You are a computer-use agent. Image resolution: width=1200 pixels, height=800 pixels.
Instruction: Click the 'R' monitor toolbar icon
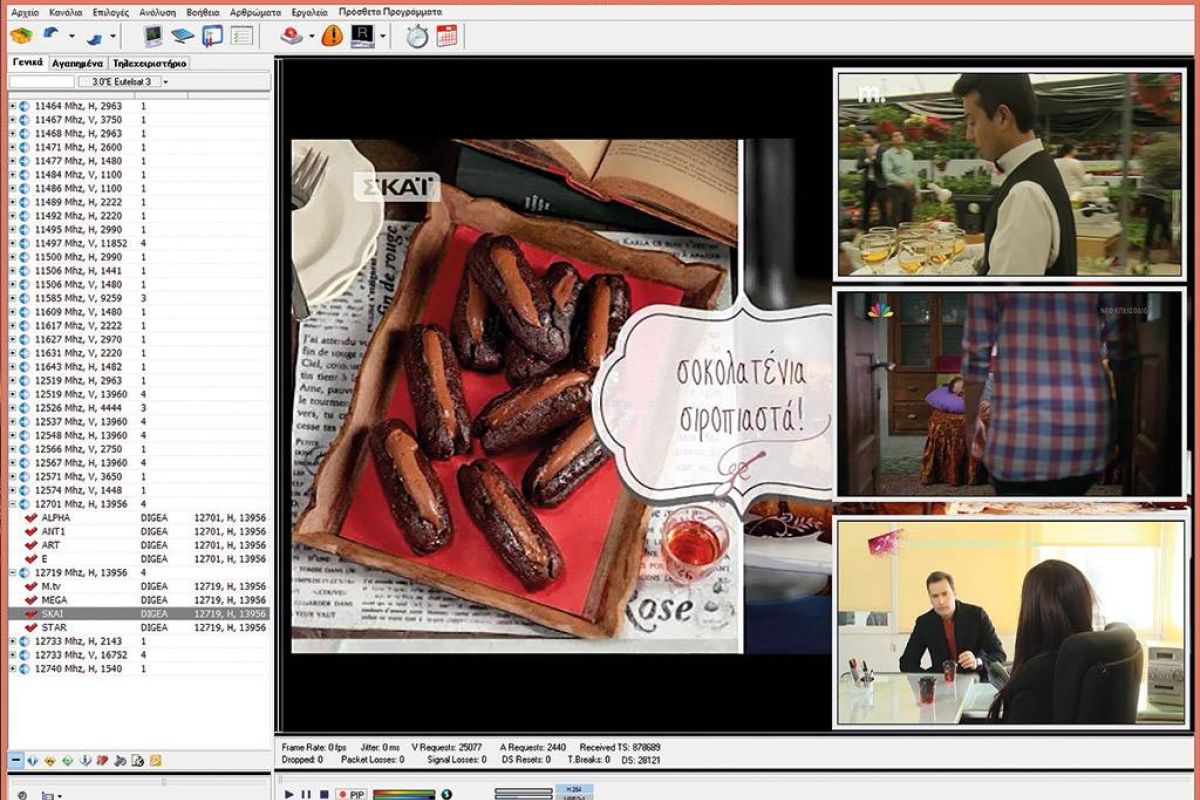tap(362, 36)
